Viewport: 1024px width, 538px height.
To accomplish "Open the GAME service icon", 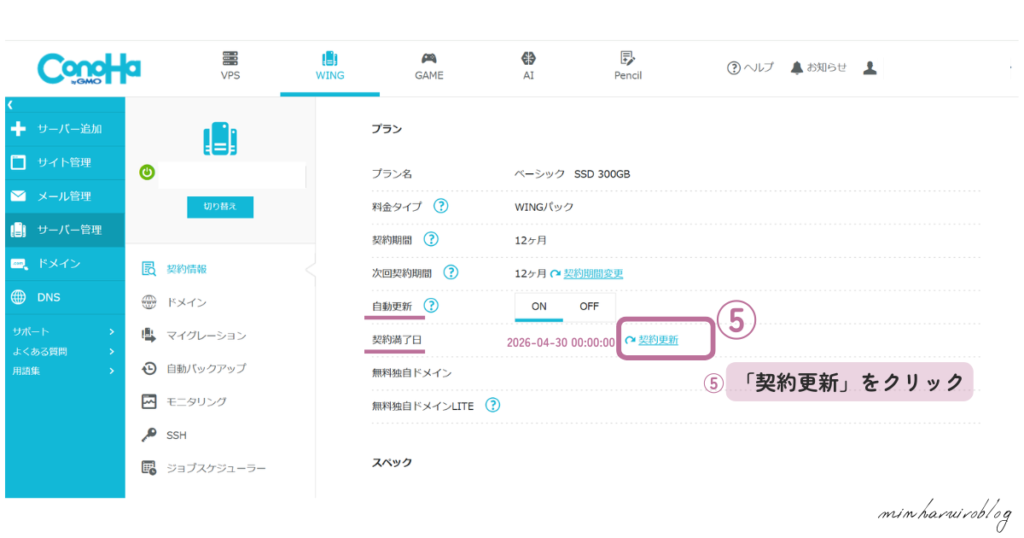I will click(x=429, y=60).
